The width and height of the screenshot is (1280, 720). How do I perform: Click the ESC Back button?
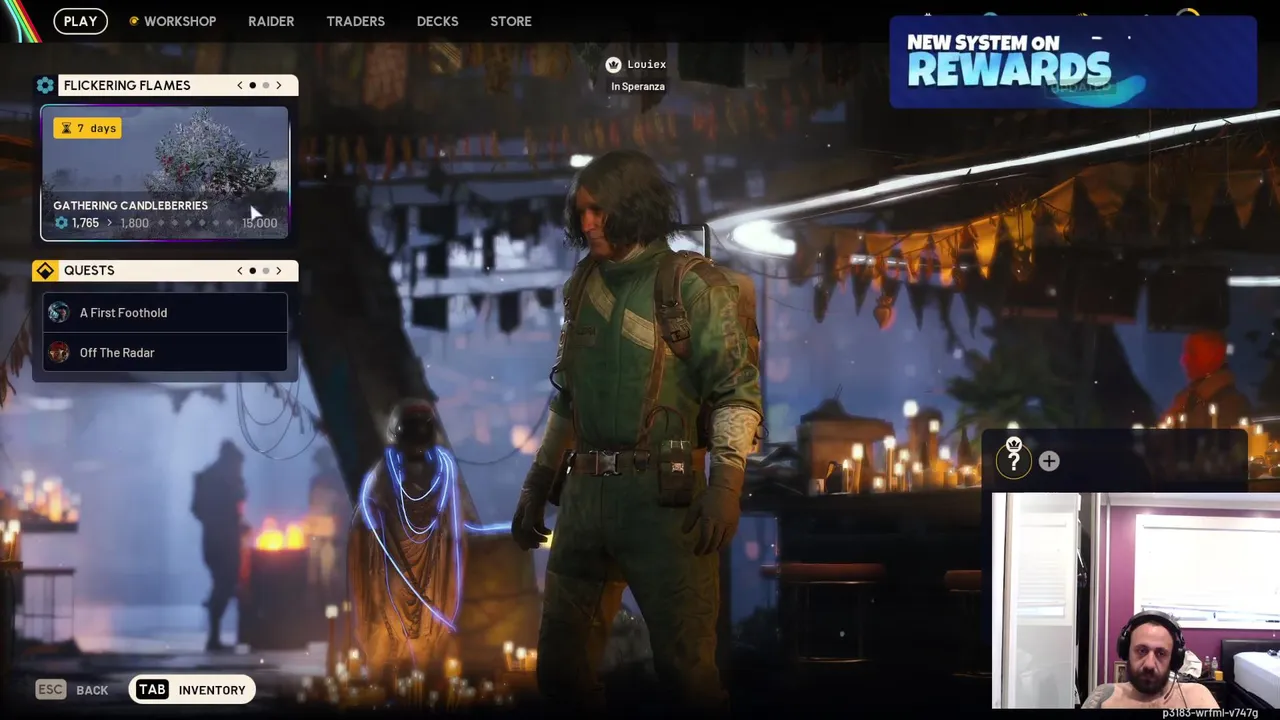coord(72,690)
